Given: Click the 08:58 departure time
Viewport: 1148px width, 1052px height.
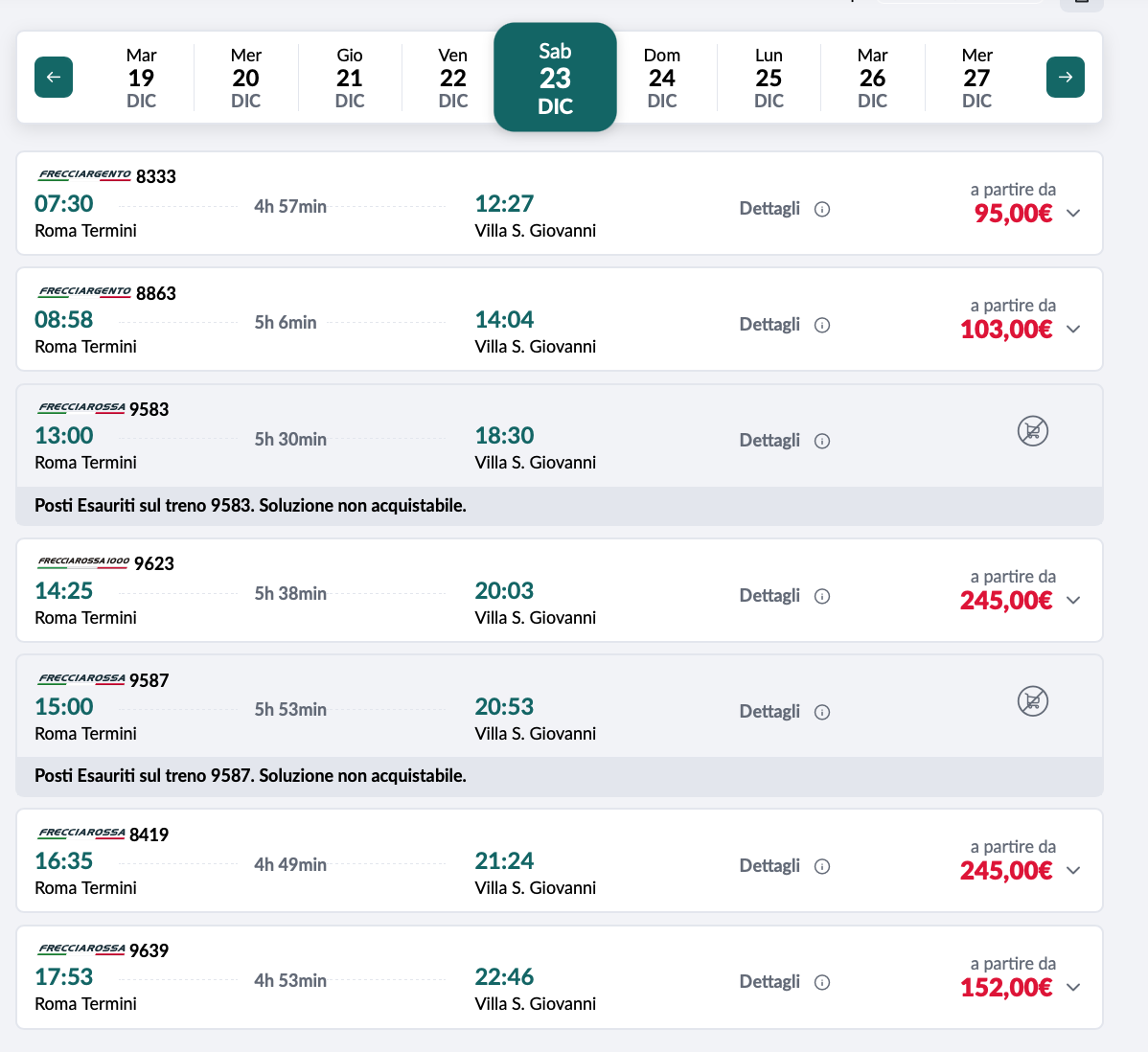Looking at the screenshot, I should tap(63, 319).
